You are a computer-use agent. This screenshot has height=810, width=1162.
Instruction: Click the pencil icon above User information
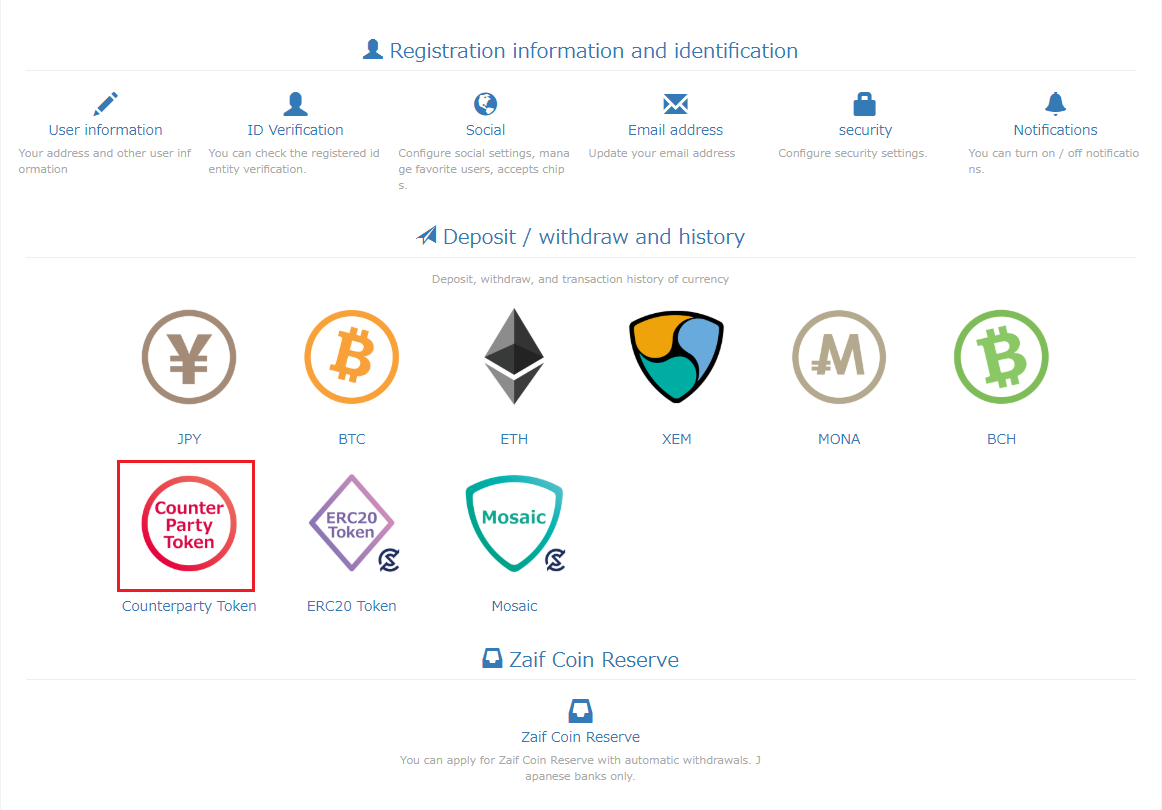(105, 104)
